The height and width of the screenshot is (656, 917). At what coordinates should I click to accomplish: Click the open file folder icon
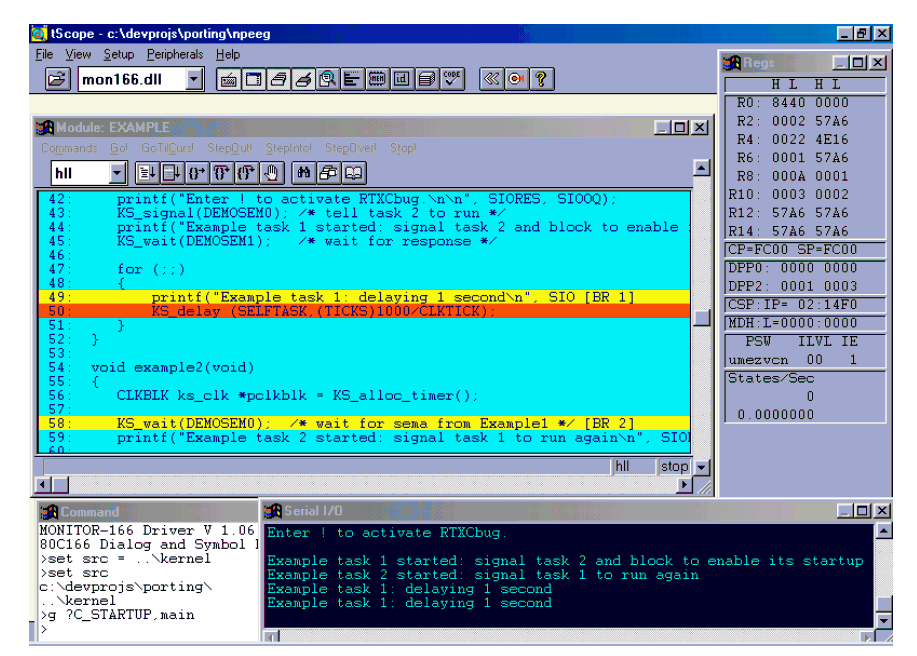58,79
